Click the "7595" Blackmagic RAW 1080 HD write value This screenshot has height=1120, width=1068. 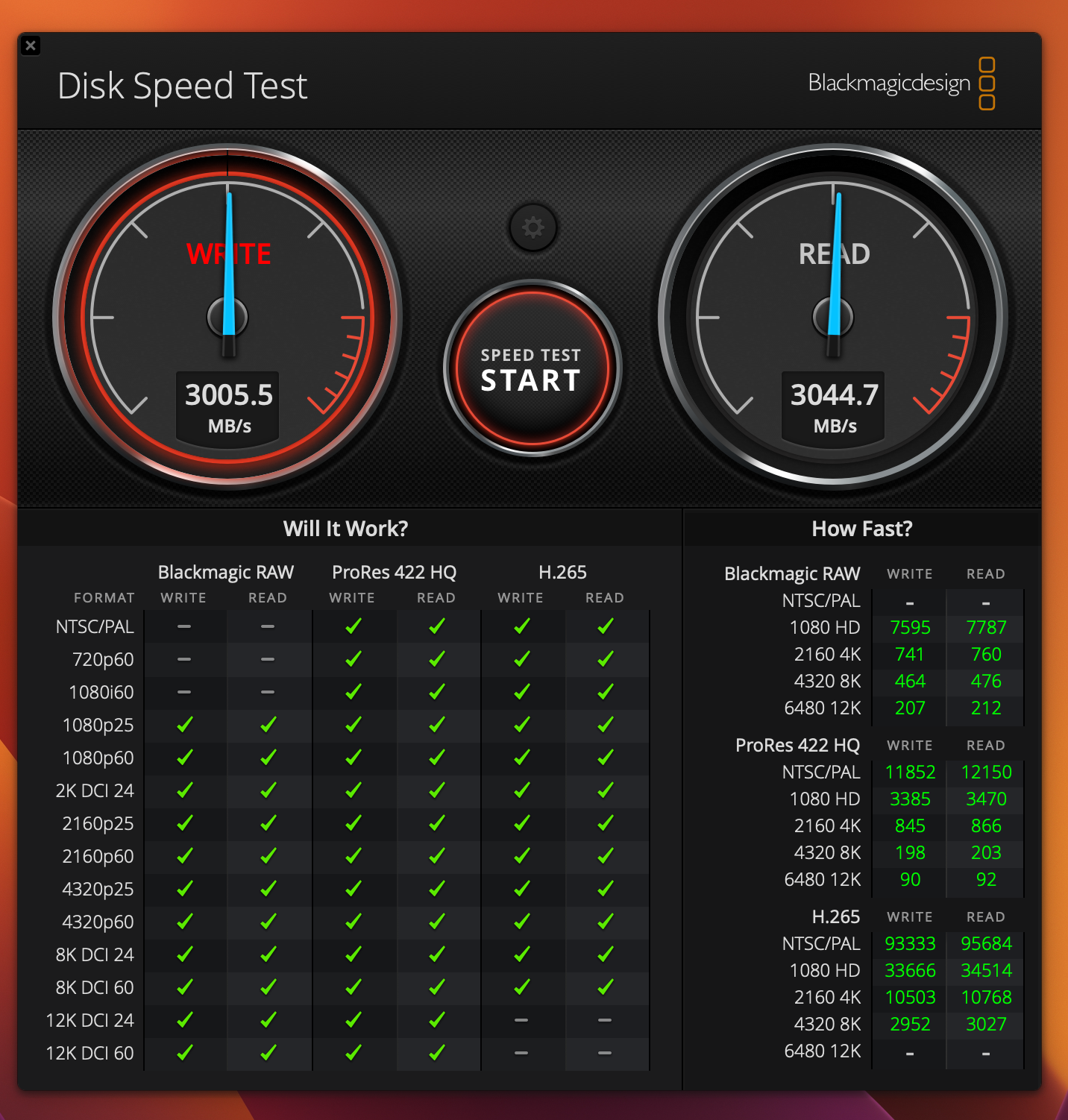coord(910,628)
